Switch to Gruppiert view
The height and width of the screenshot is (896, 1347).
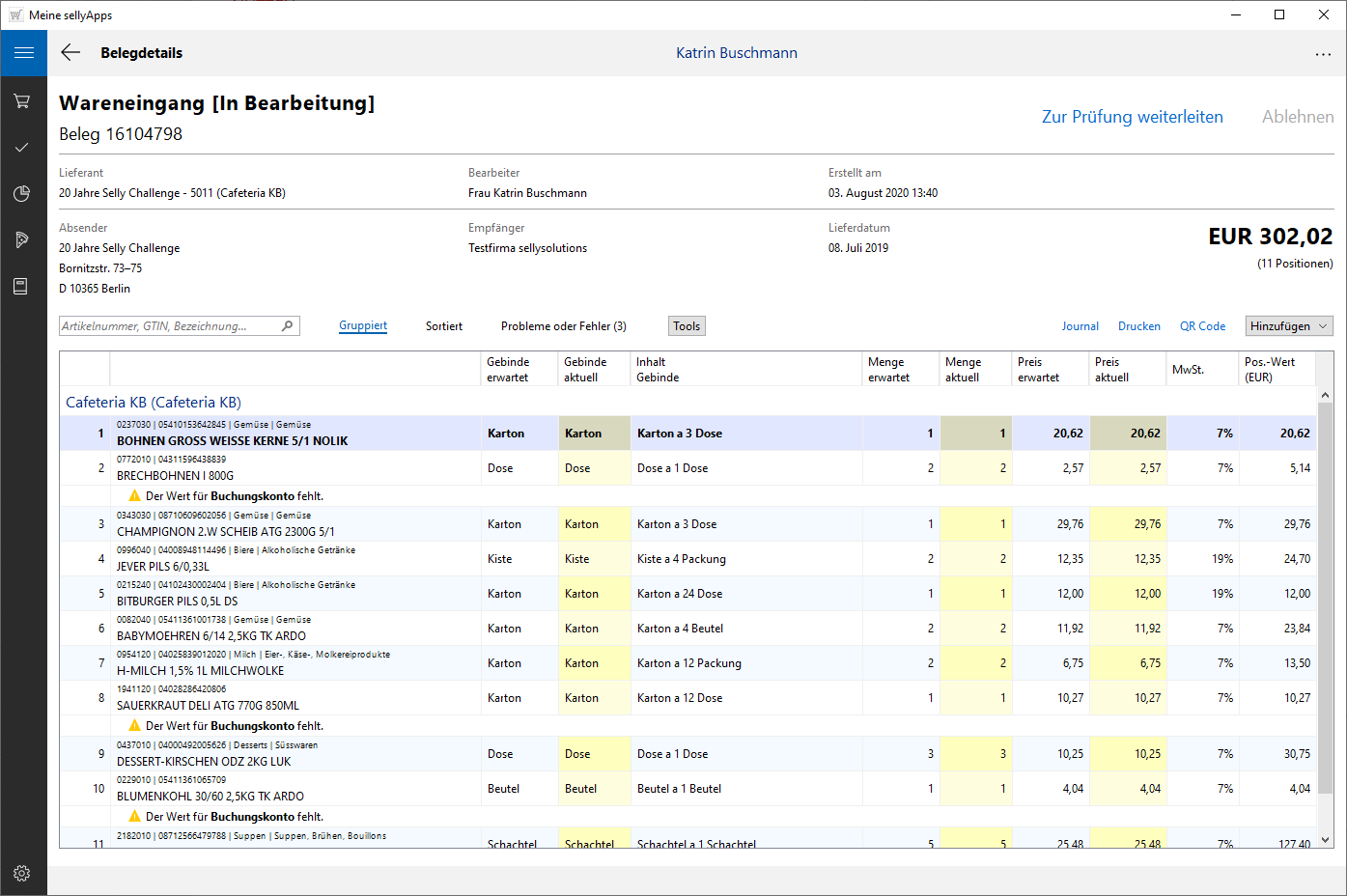363,326
